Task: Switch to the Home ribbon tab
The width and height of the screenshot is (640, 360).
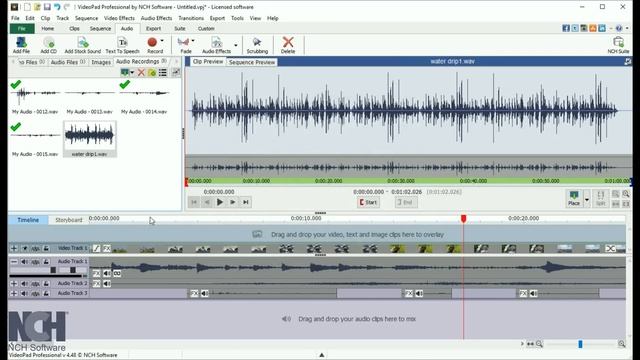Action: [x=48, y=29]
